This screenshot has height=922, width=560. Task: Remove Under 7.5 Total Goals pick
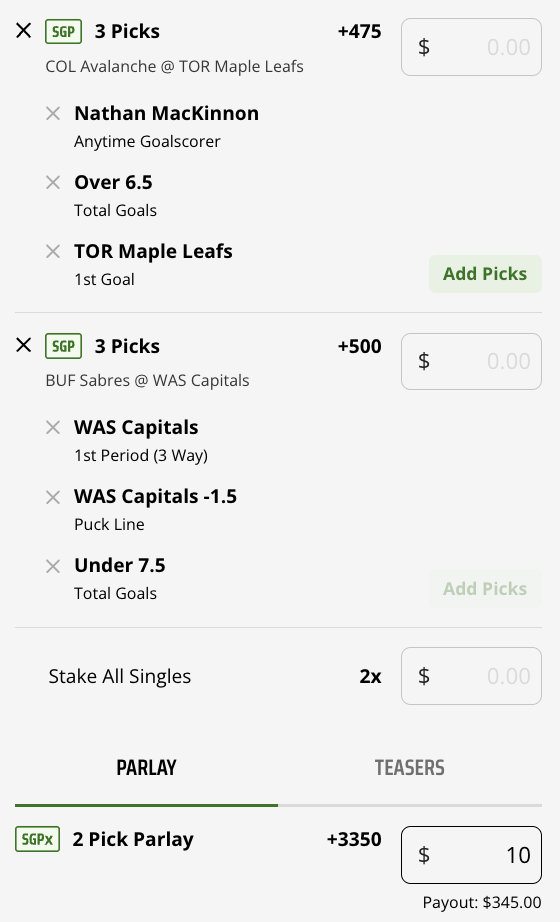[53, 566]
